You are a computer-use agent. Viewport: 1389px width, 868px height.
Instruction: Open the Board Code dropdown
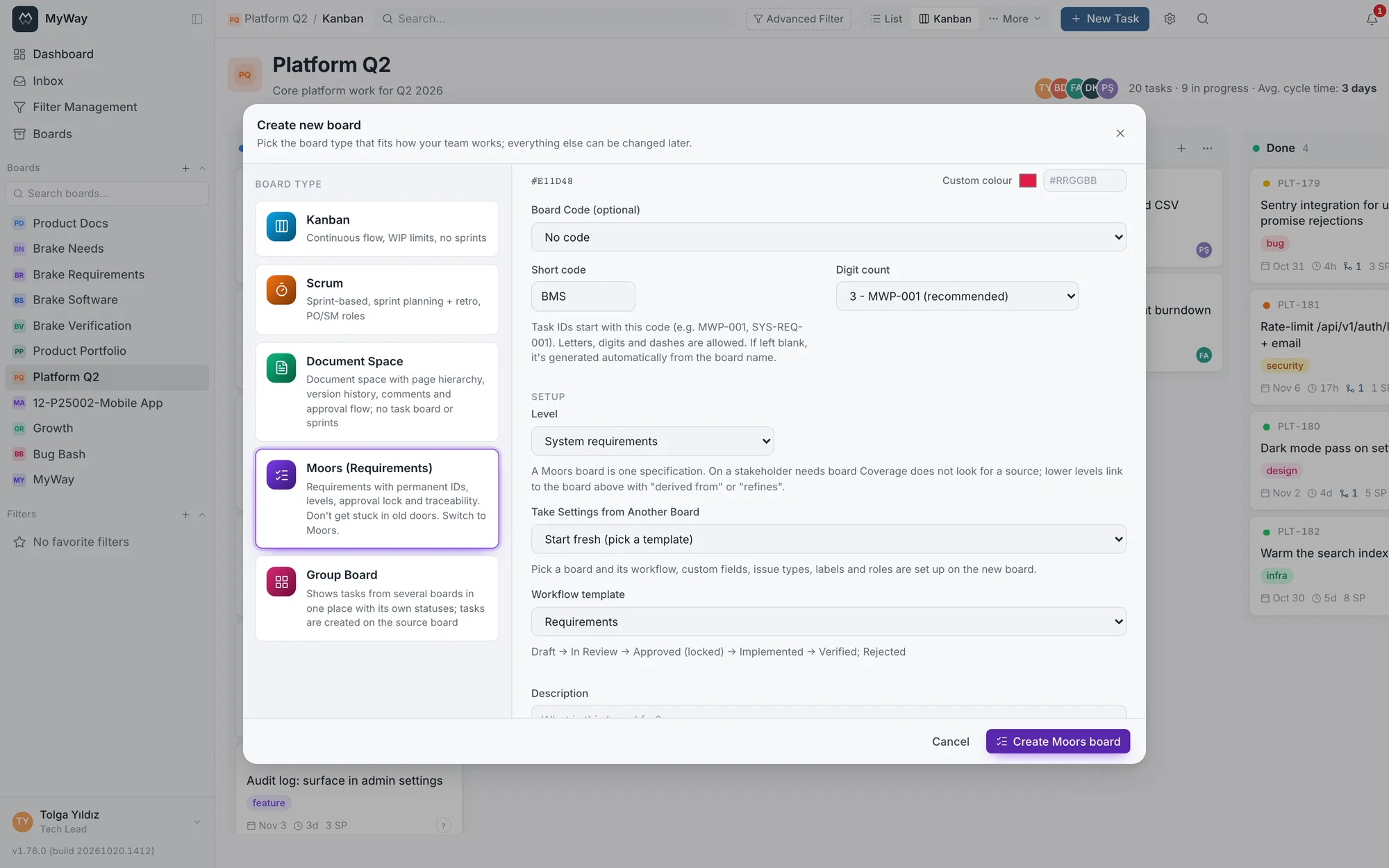(829, 237)
